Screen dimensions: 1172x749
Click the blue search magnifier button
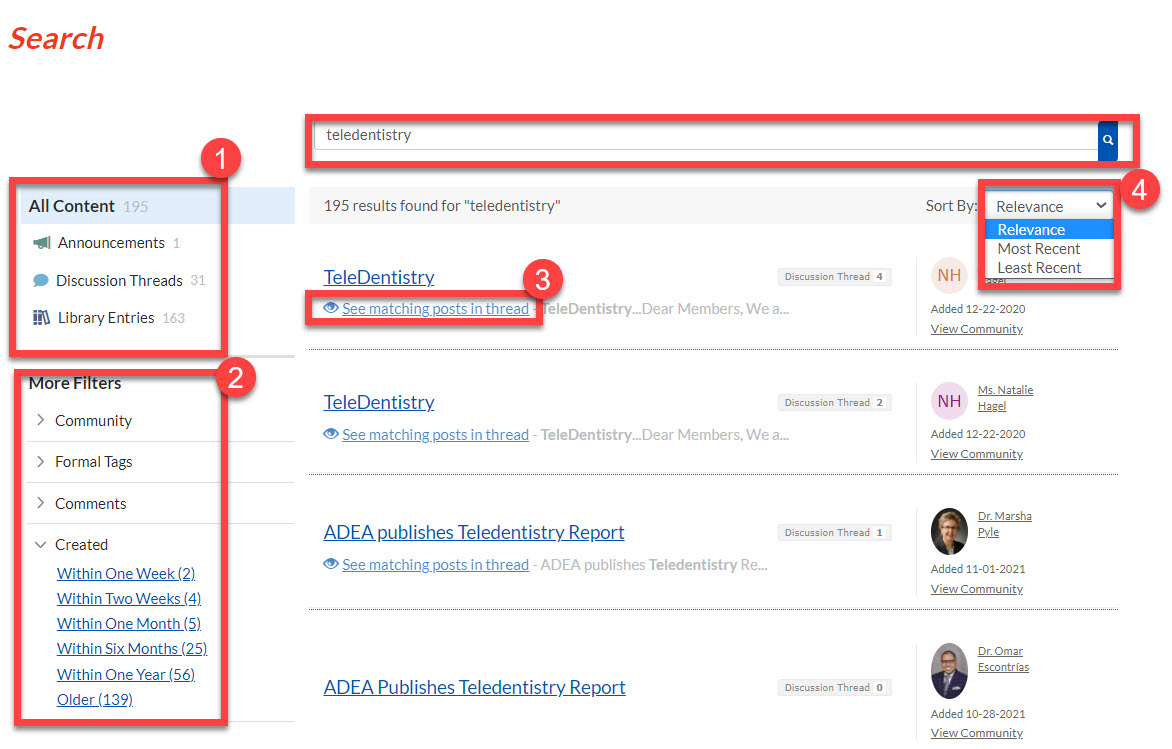pyautogui.click(x=1107, y=141)
